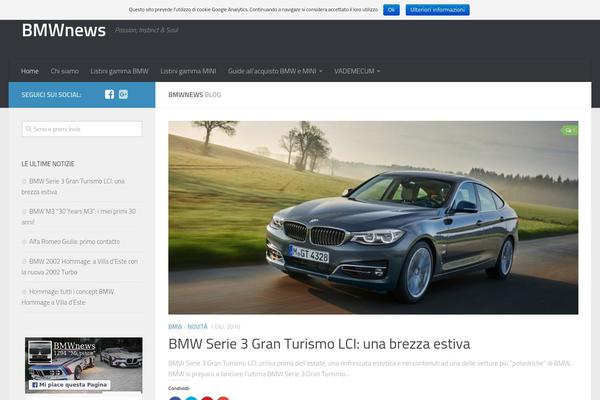Click the 'Passion, Instinct & Soul' tagline
This screenshot has height=400, width=600.
(x=147, y=30)
